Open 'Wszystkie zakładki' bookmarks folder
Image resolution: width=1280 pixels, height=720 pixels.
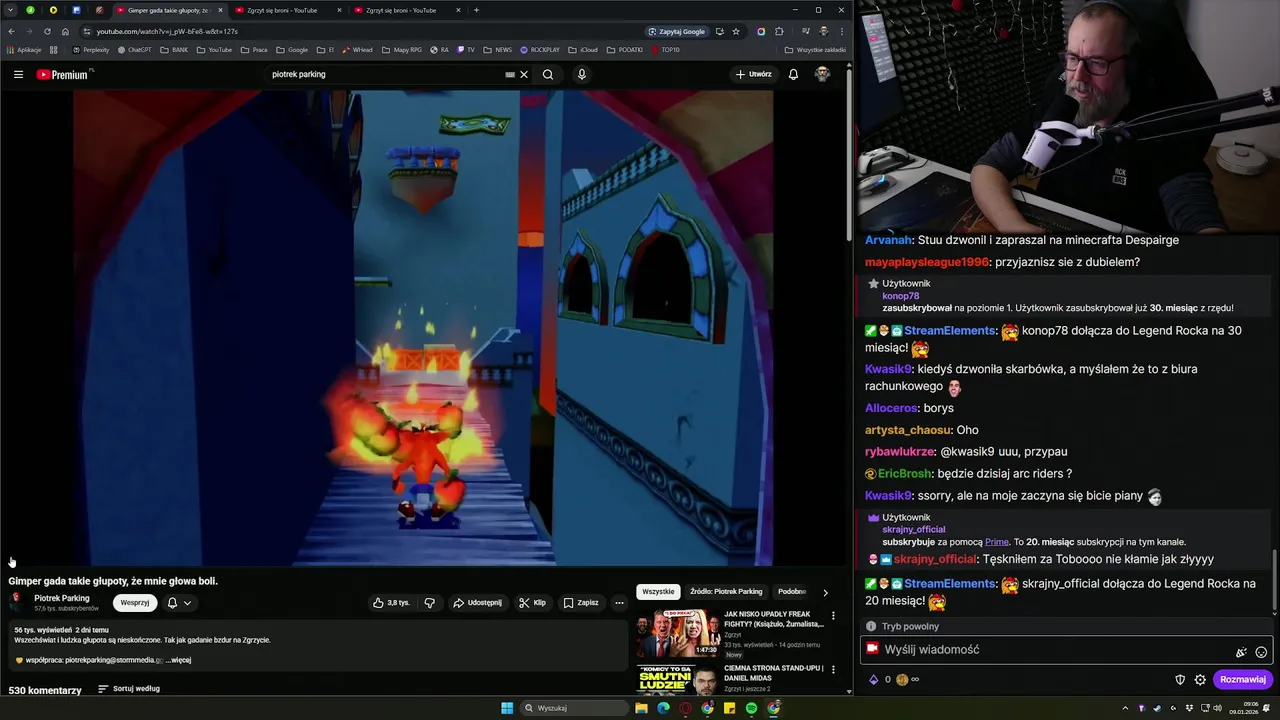pyautogui.click(x=815, y=49)
